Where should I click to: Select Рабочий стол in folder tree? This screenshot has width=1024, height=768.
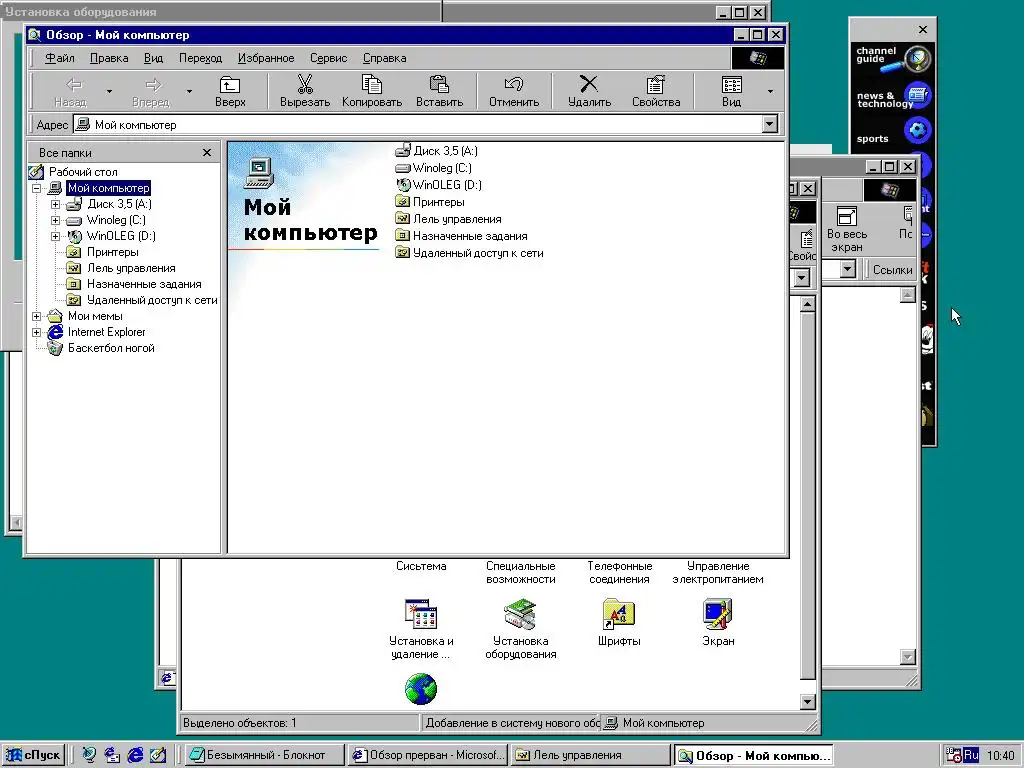83,172
